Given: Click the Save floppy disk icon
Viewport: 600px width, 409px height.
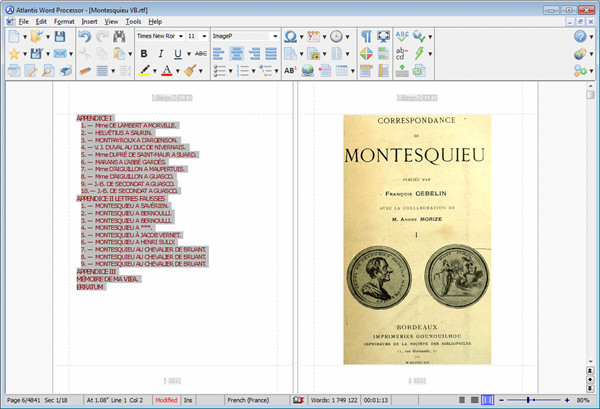Looking at the screenshot, I should 60,36.
